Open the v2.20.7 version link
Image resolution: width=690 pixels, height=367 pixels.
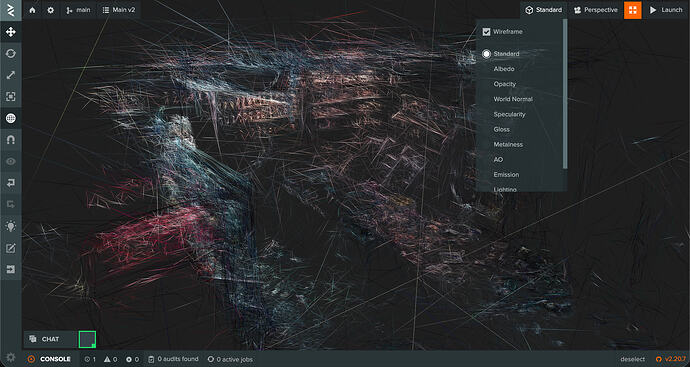coord(671,359)
